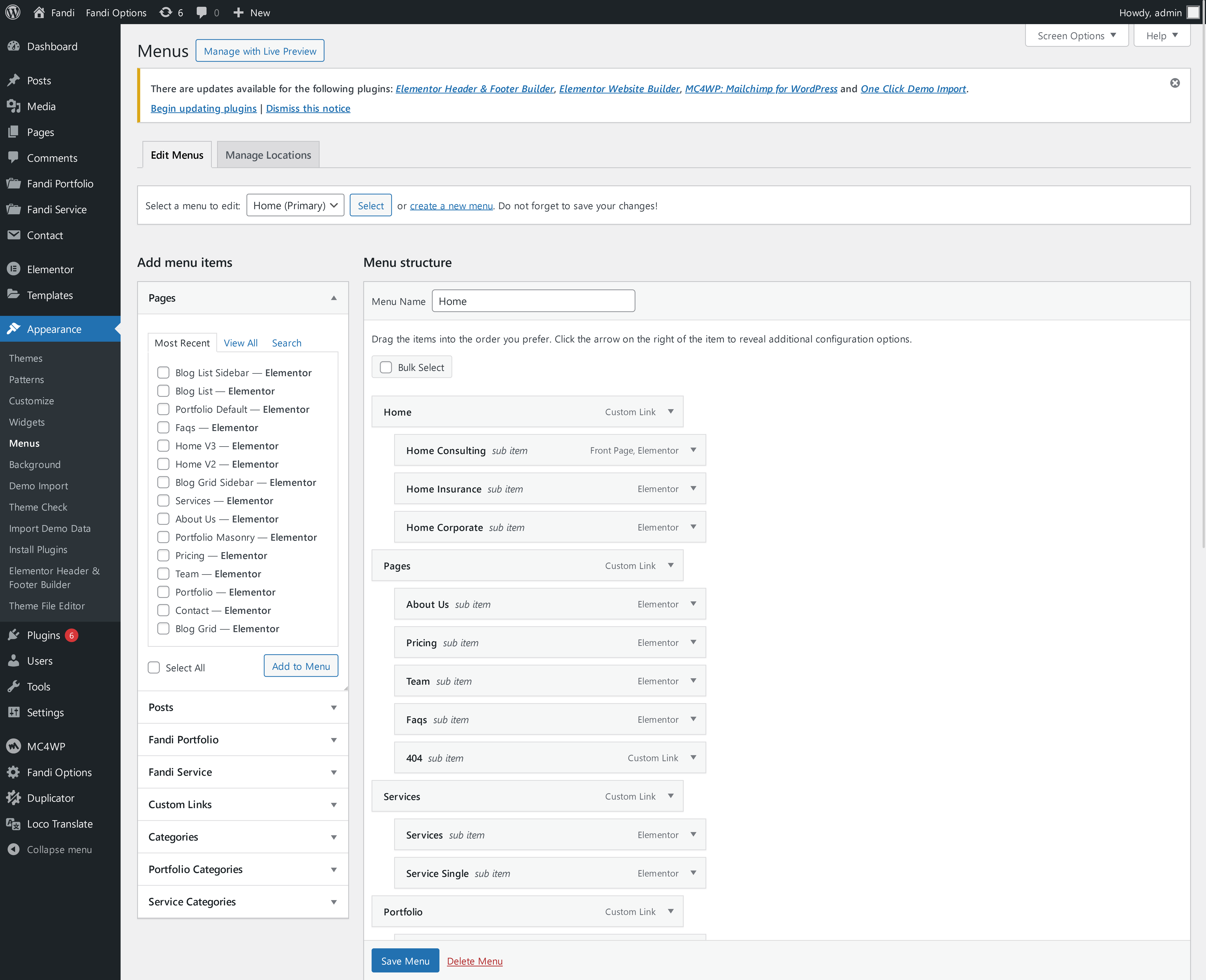This screenshot has width=1206, height=980.
Task: Expand the 404 sub item arrow
Action: (x=694, y=758)
